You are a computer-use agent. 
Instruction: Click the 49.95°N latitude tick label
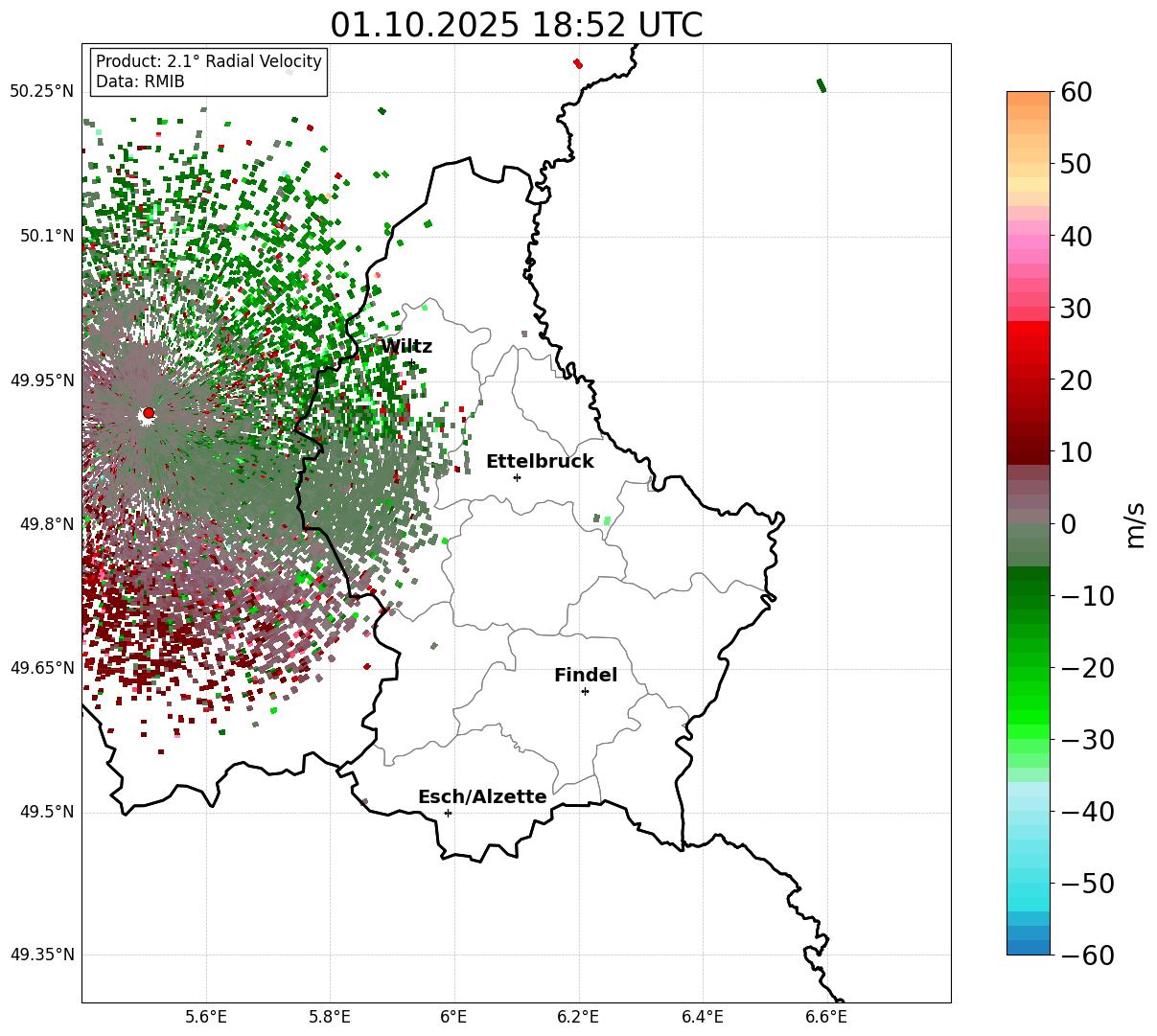pos(42,380)
